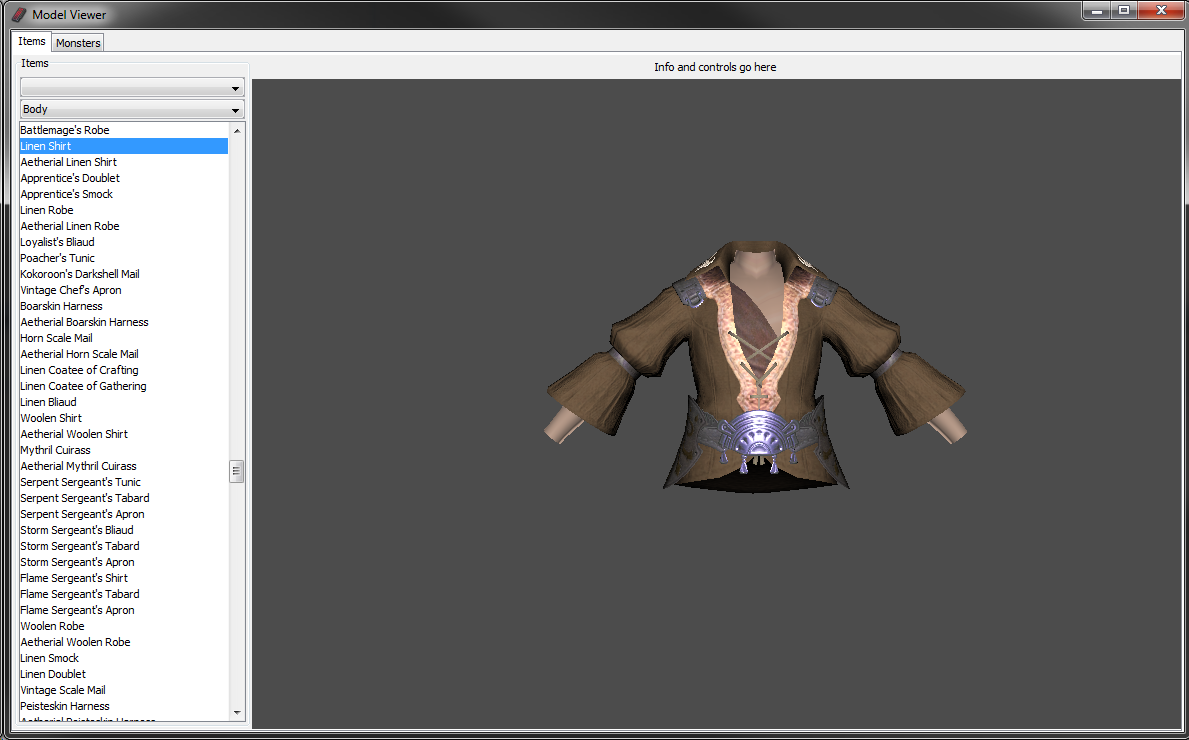
Task: Pick Horn Scale Mail
Action: click(x=124, y=338)
